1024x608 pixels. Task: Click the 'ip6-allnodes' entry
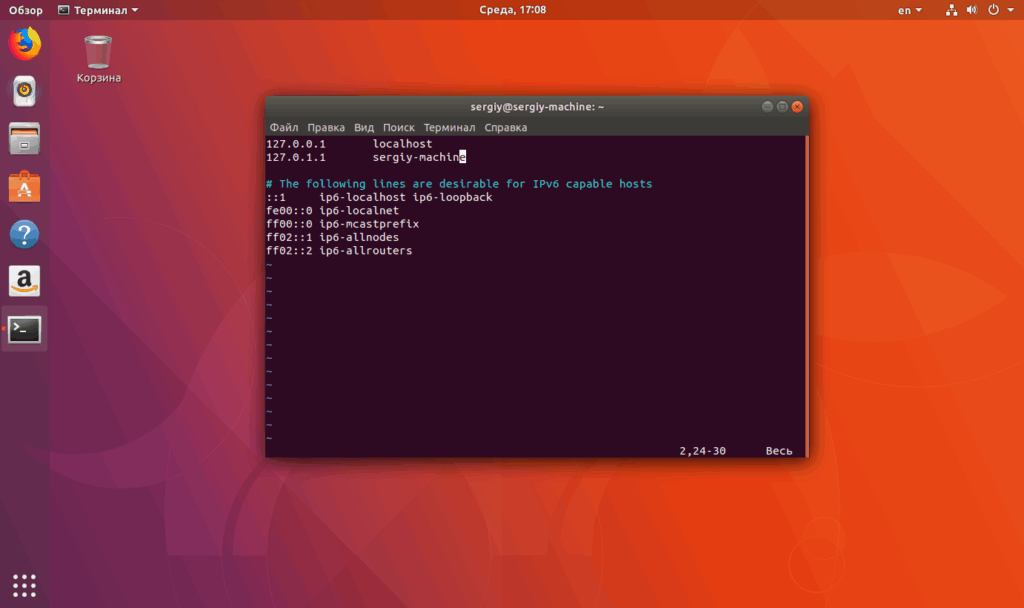click(x=359, y=237)
